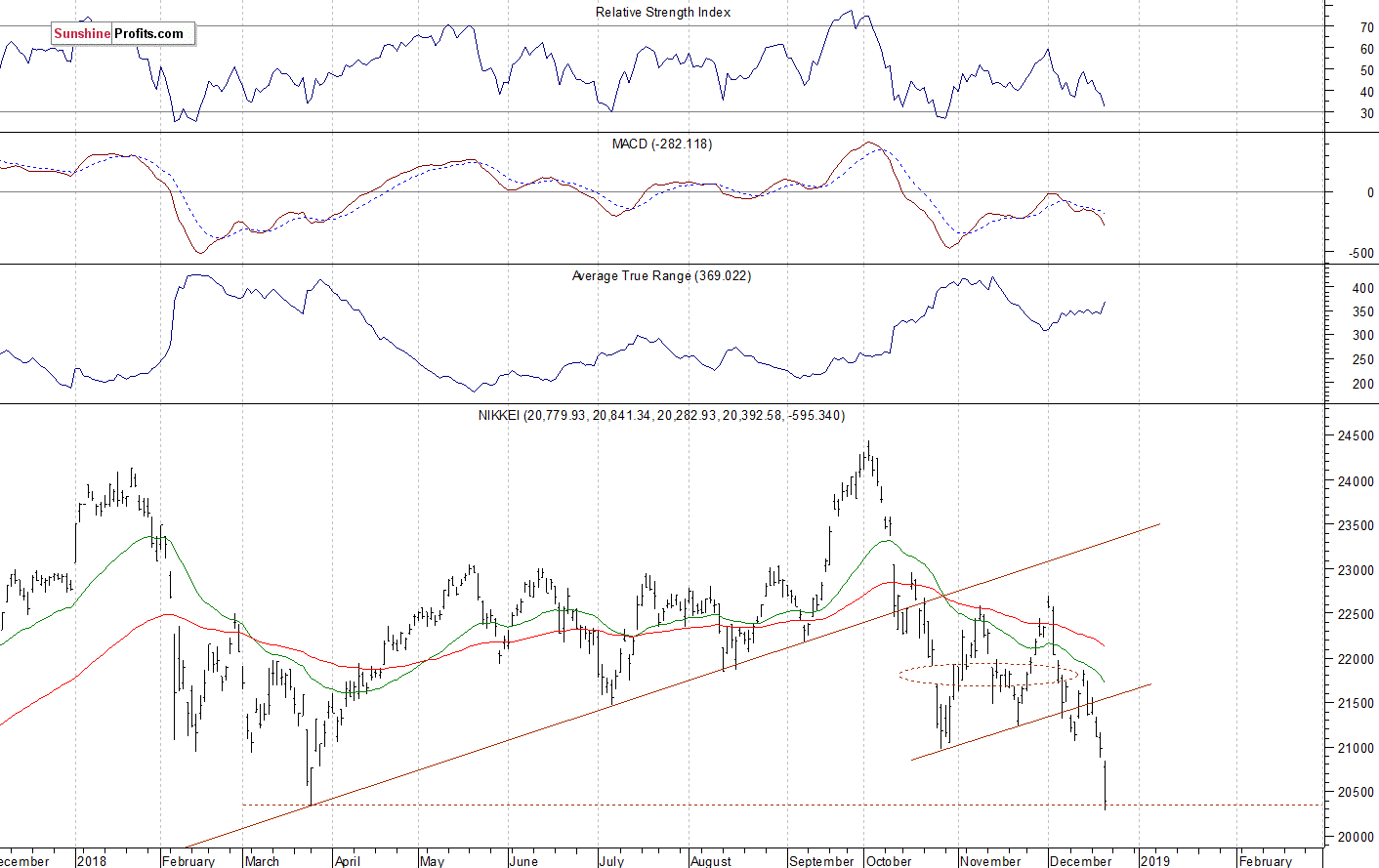Image resolution: width=1379 pixels, height=868 pixels.
Task: Click the October label on the time axis
Action: pos(889,861)
